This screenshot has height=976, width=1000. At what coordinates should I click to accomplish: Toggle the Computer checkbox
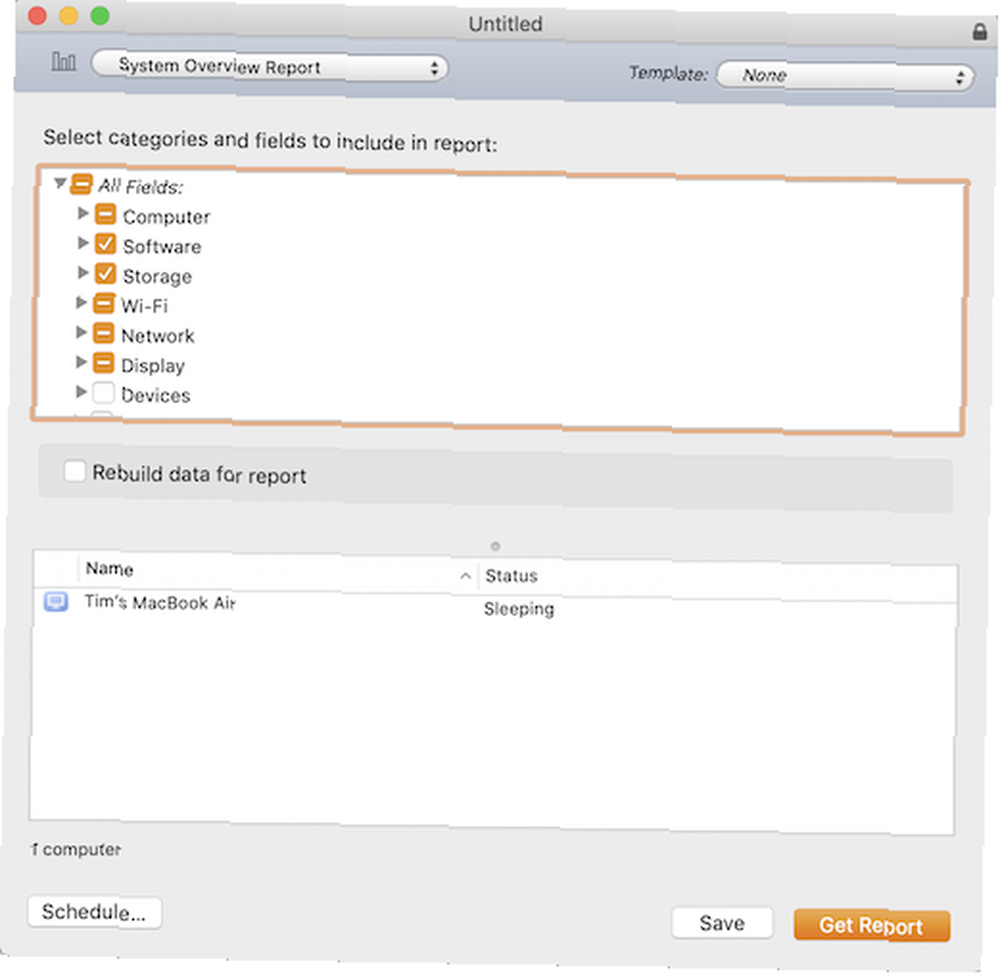(x=105, y=214)
